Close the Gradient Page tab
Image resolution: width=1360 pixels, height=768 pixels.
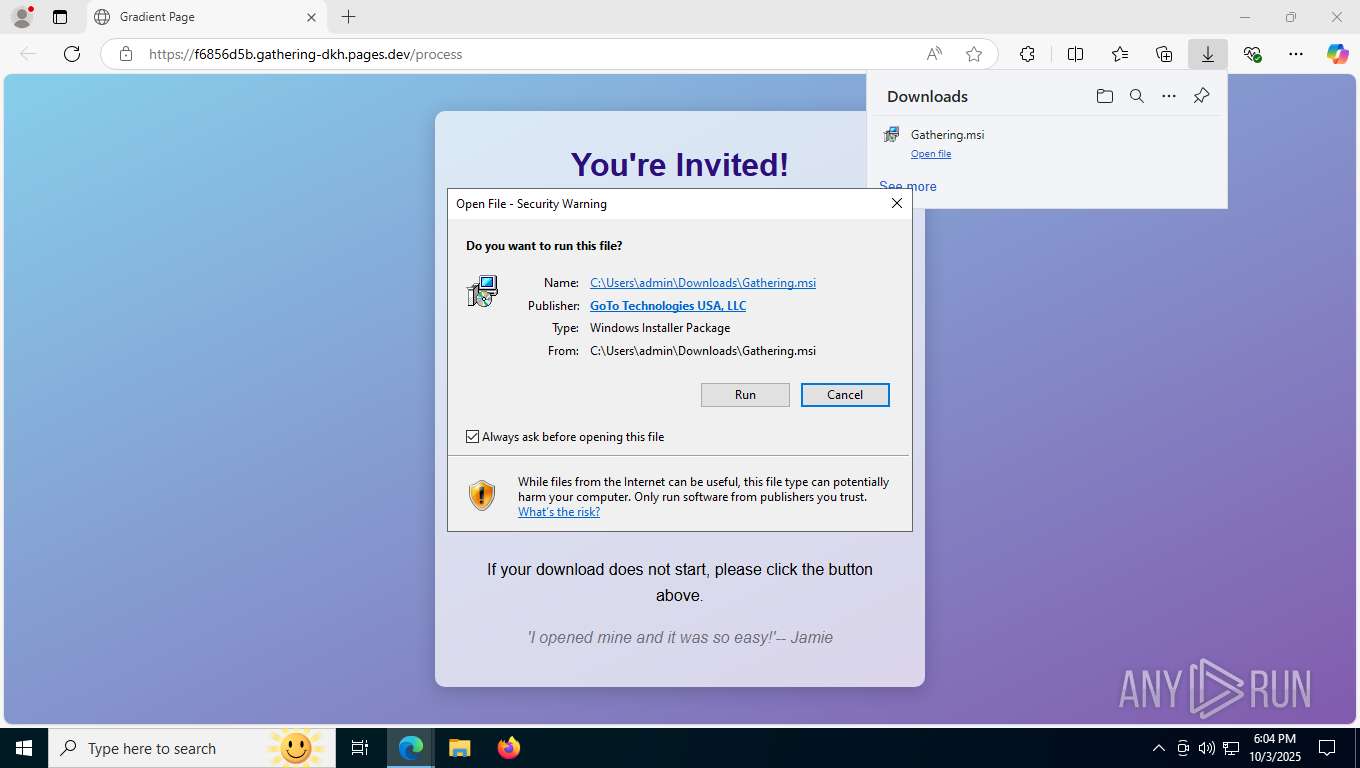tap(311, 17)
